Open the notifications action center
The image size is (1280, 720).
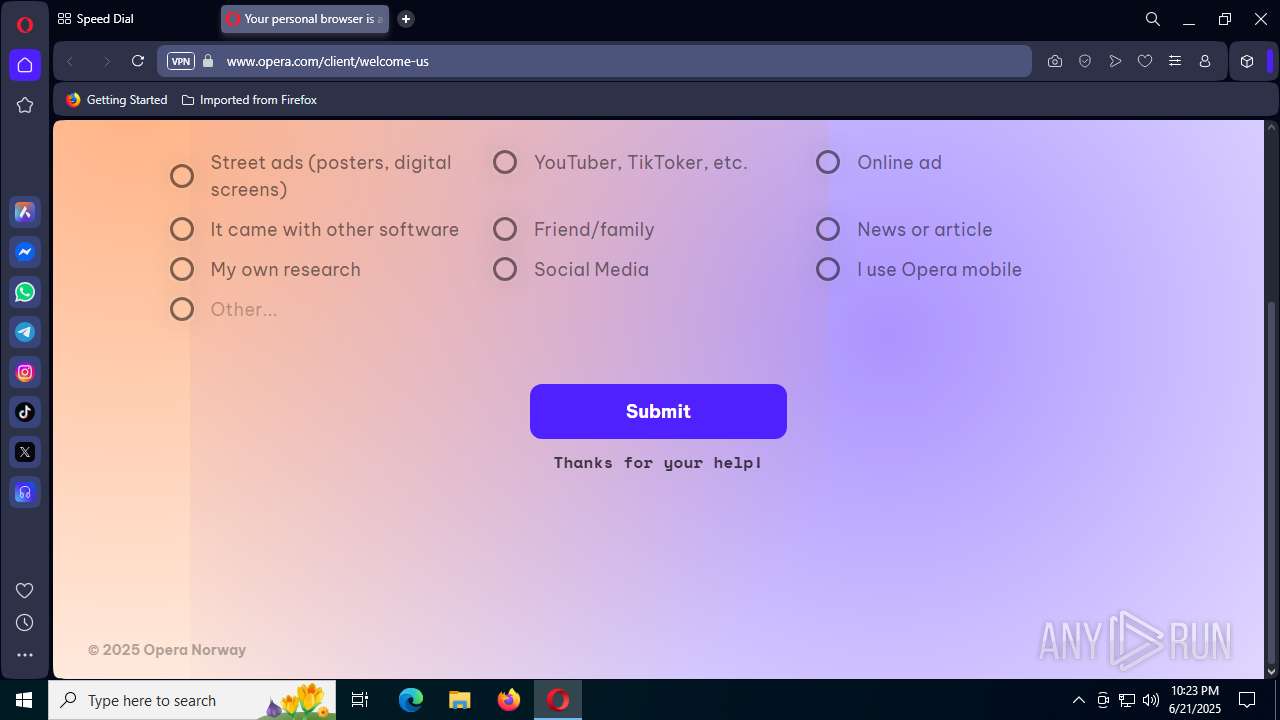1247,700
